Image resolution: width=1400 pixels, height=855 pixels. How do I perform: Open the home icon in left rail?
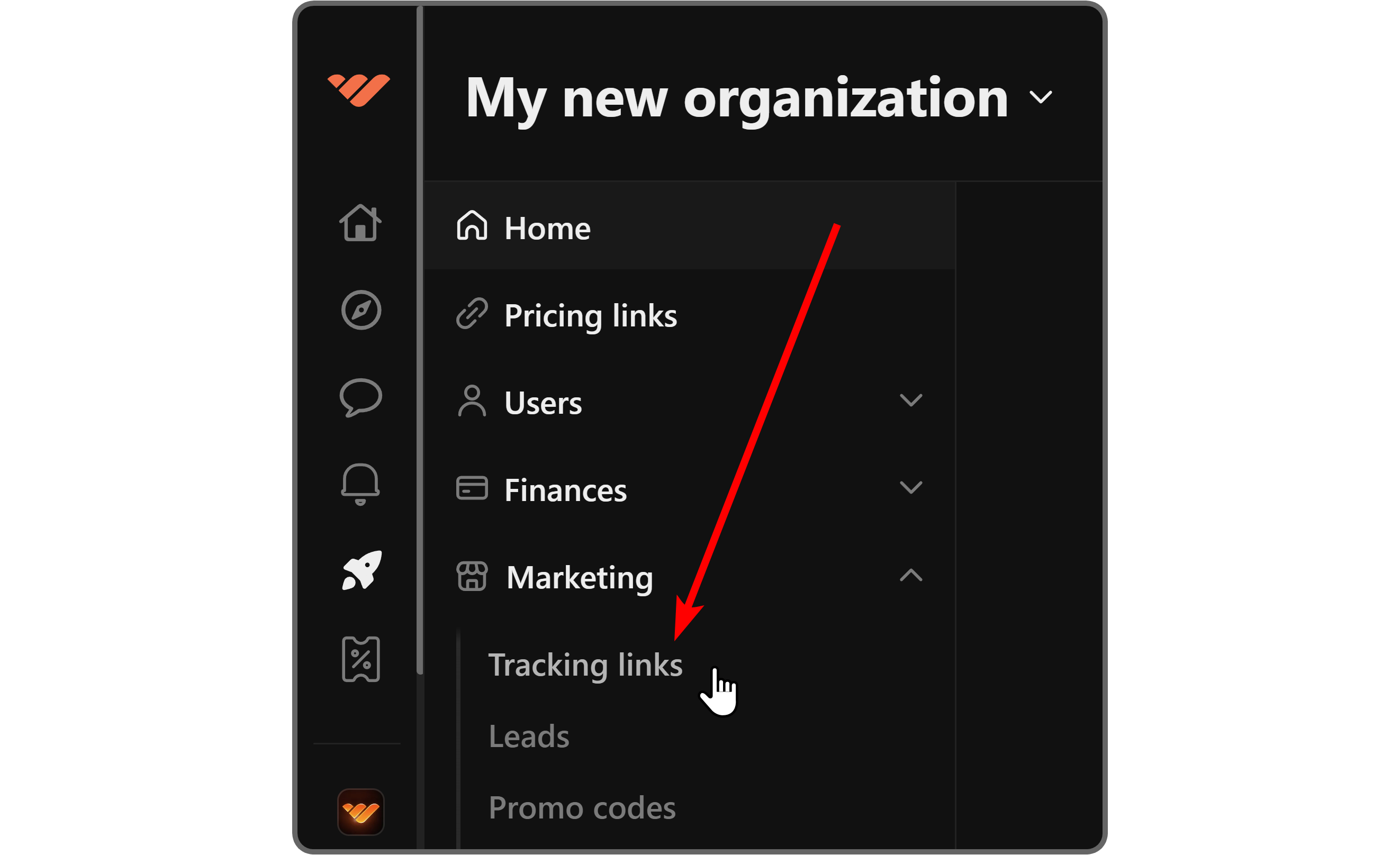(x=360, y=223)
